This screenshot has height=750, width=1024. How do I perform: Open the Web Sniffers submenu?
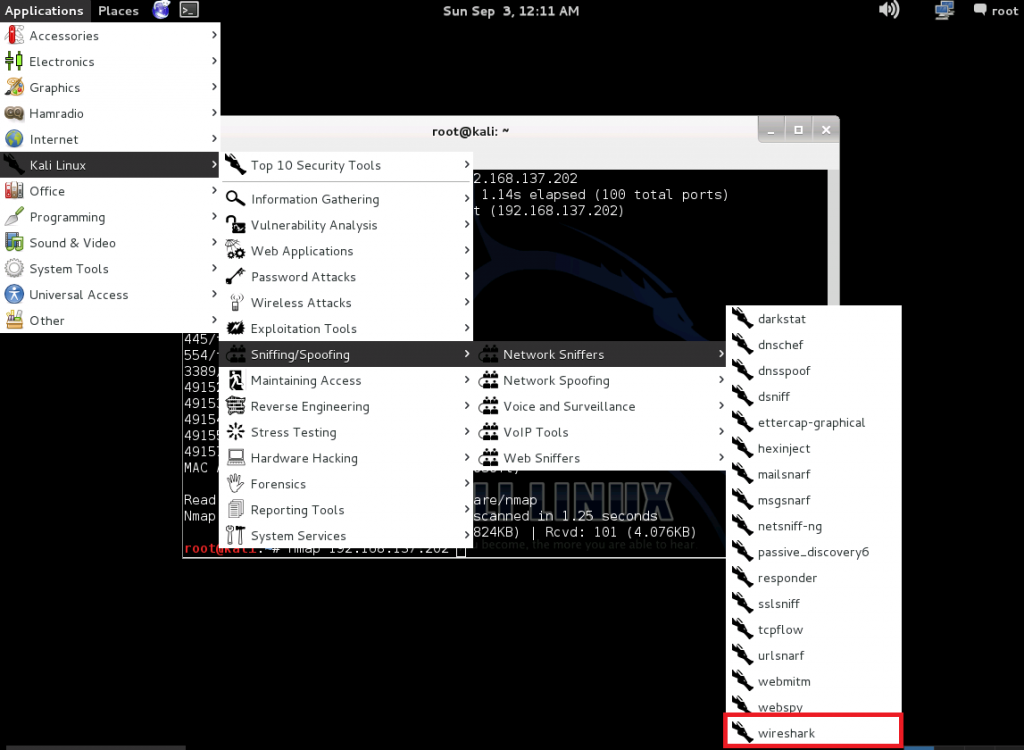click(x=600, y=458)
